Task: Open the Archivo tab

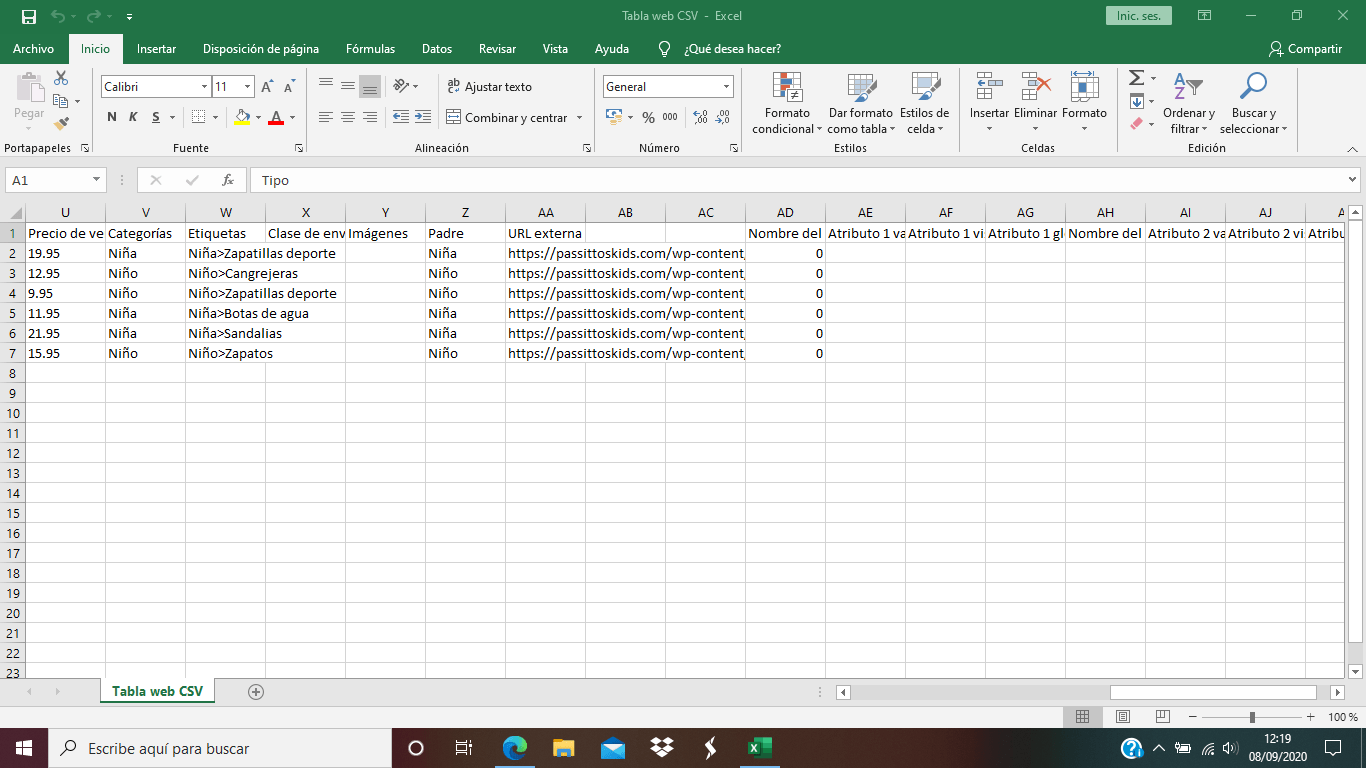Action: click(33, 49)
